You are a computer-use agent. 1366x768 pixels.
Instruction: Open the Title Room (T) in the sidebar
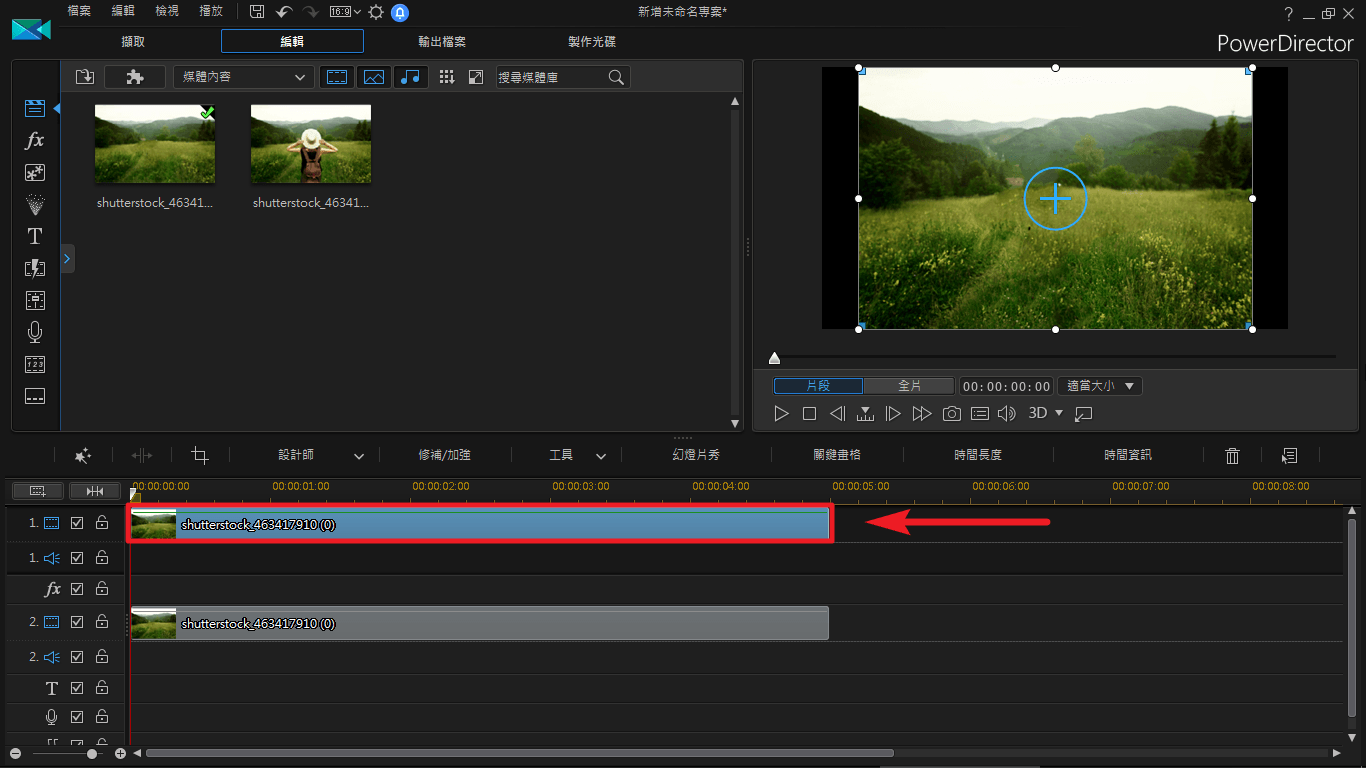[35, 236]
